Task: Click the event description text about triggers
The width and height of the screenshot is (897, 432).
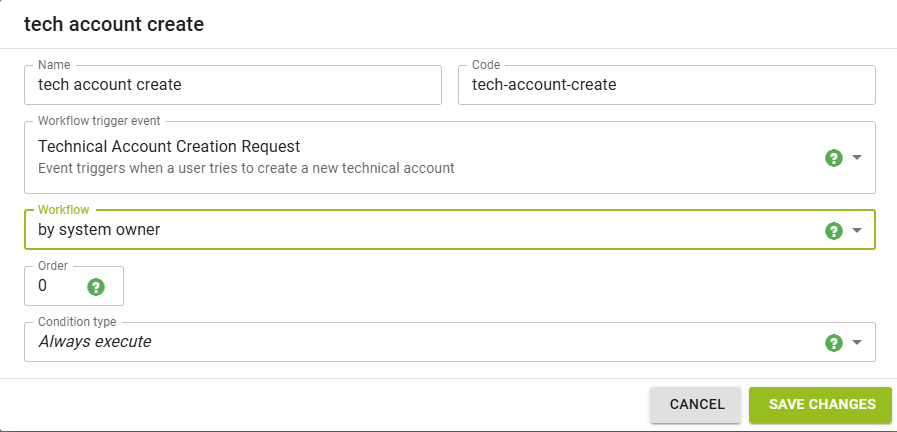Action: [x=246, y=168]
